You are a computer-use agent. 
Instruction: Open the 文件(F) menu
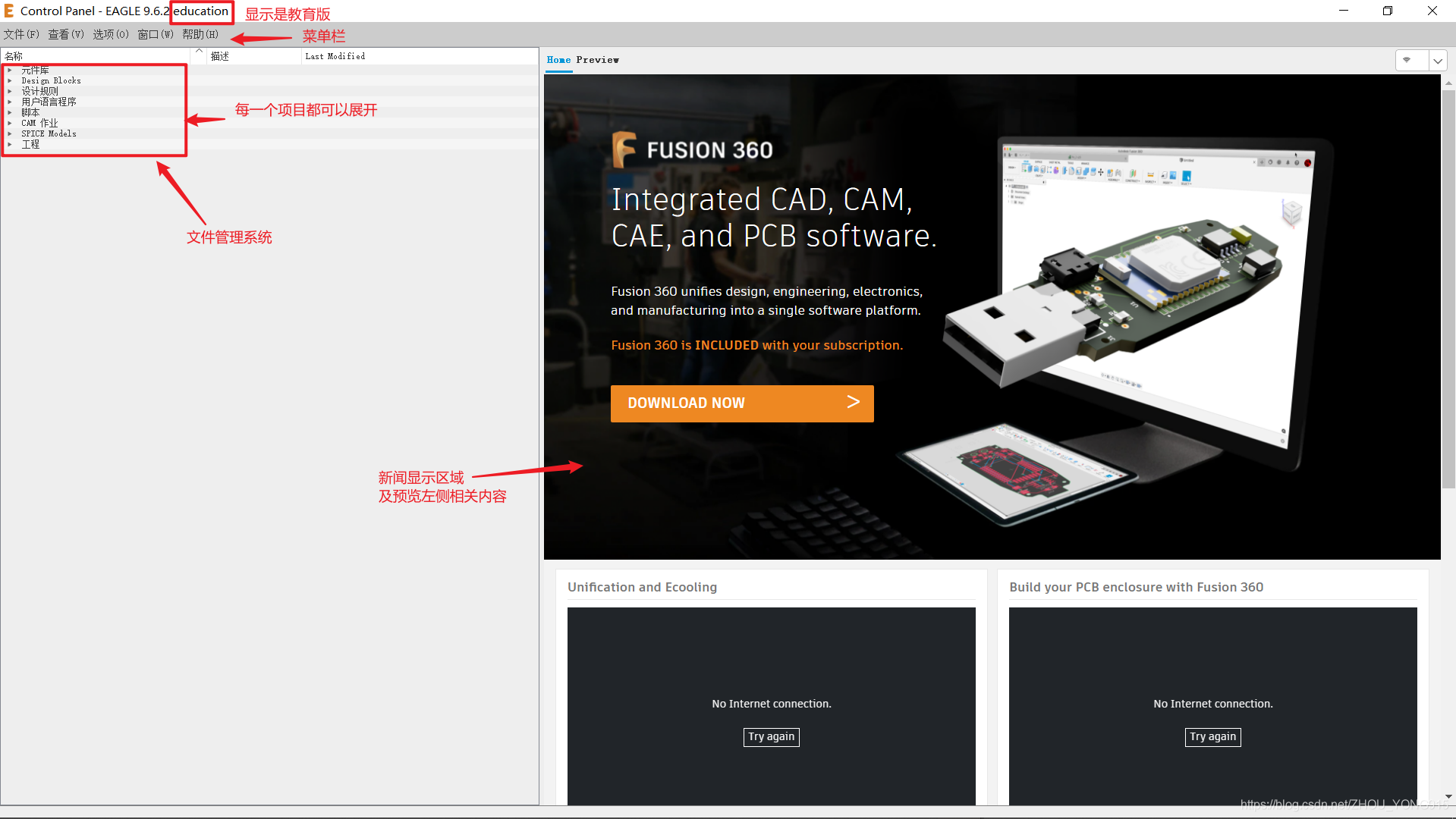pos(21,34)
